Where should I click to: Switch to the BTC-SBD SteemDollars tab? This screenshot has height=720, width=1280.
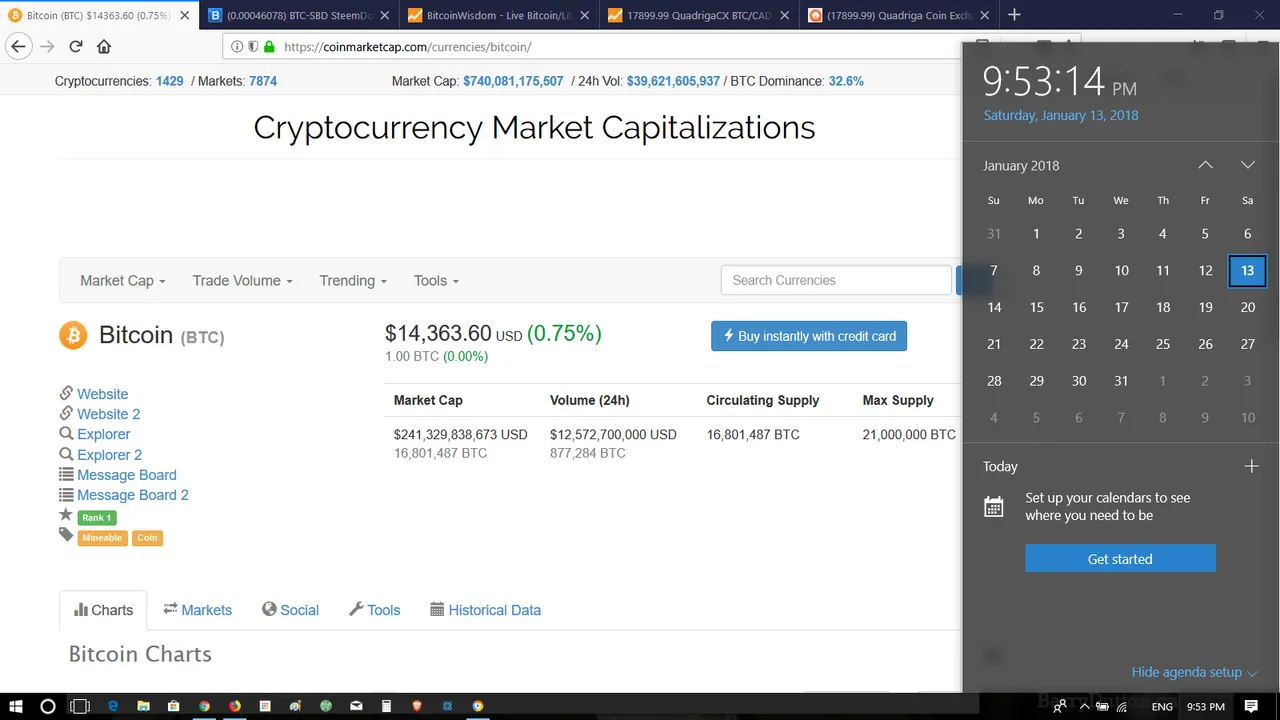pyautogui.click(x=299, y=15)
